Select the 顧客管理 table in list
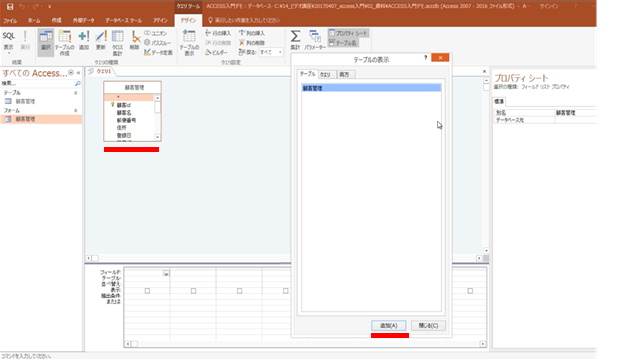Viewport: 640px width, 360px height. coord(371,88)
